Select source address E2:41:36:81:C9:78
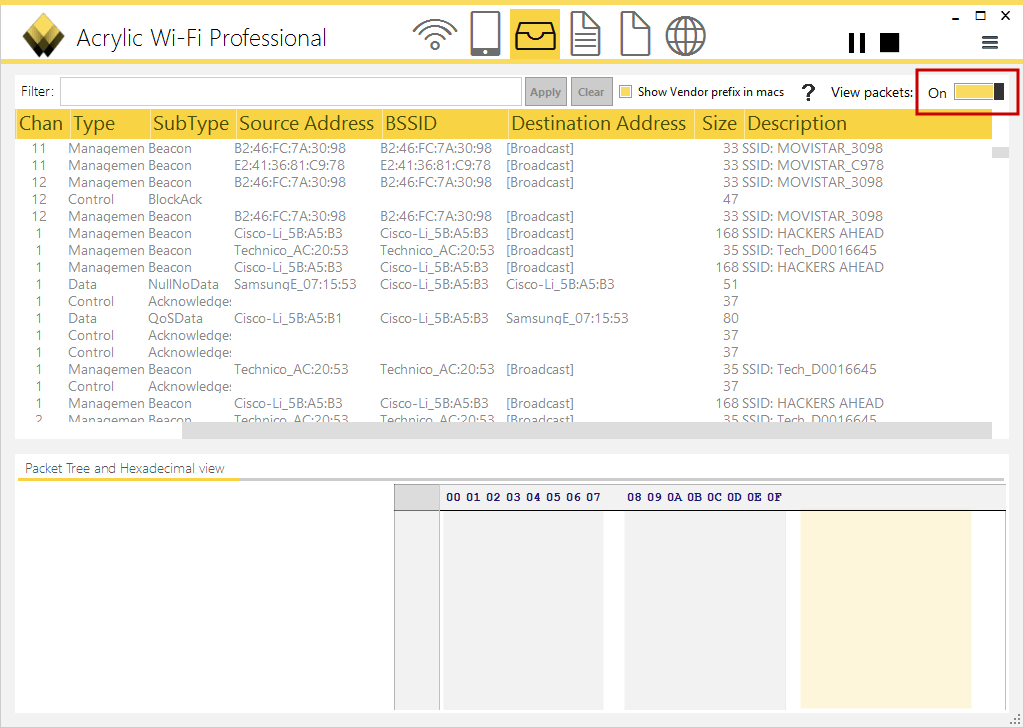Image resolution: width=1024 pixels, height=728 pixels. coord(289,165)
